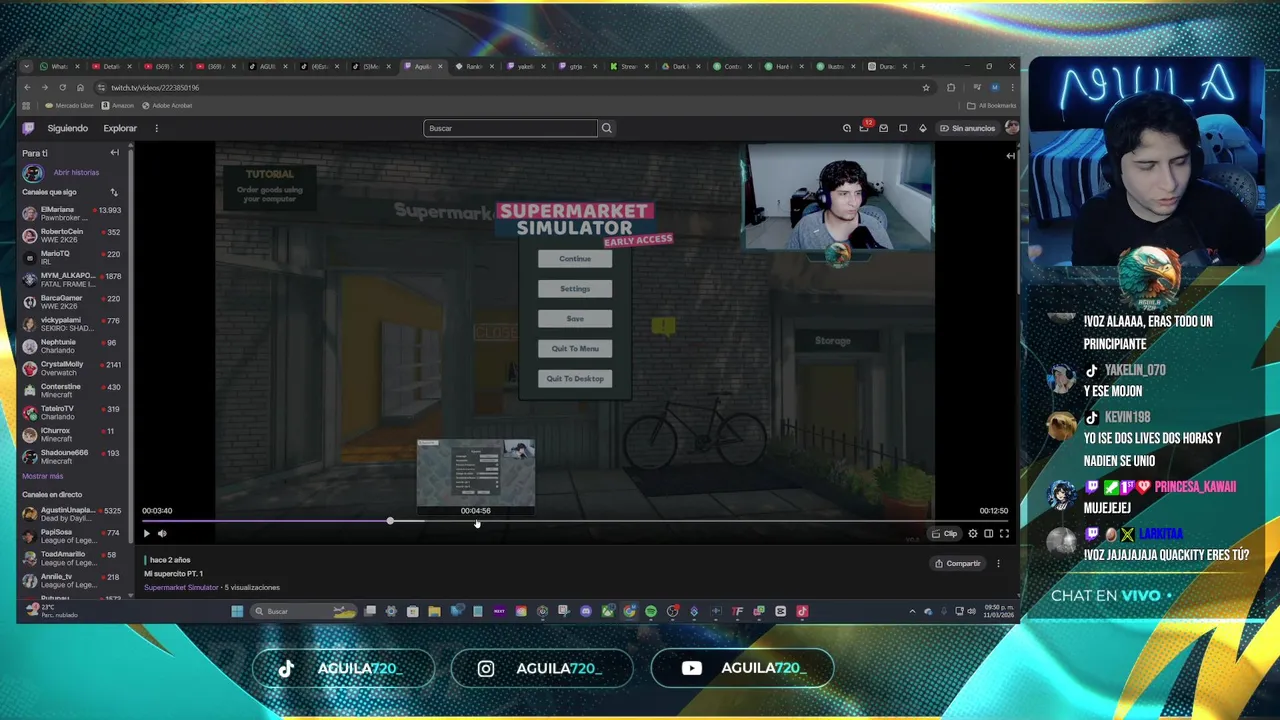Open TikTok app from the taskbar
Screen dimensions: 1280x720
[x=802, y=611]
